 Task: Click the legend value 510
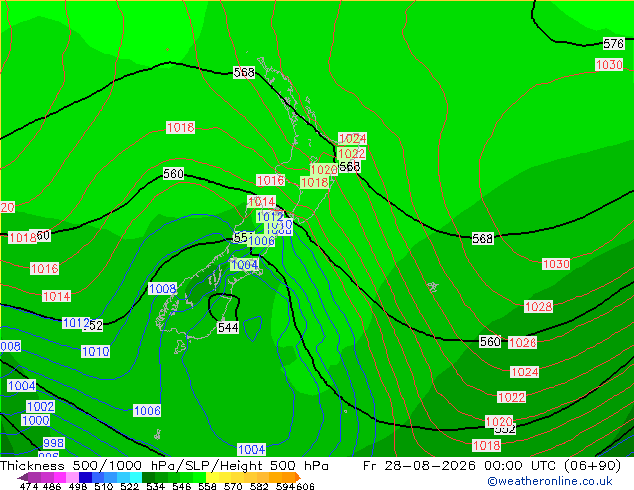104,486
